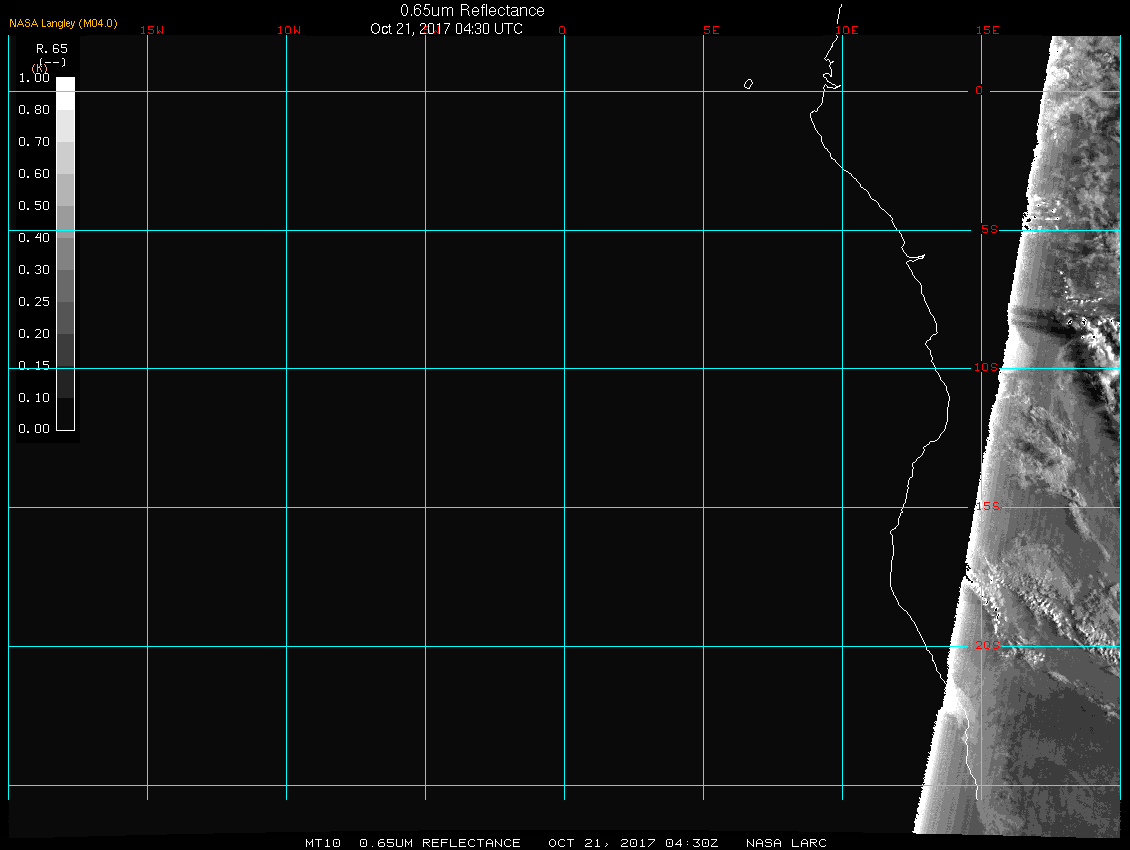Click the '0.65UM REFLECTANCE' footer text
Image resolution: width=1130 pixels, height=850 pixels.
coord(440,843)
